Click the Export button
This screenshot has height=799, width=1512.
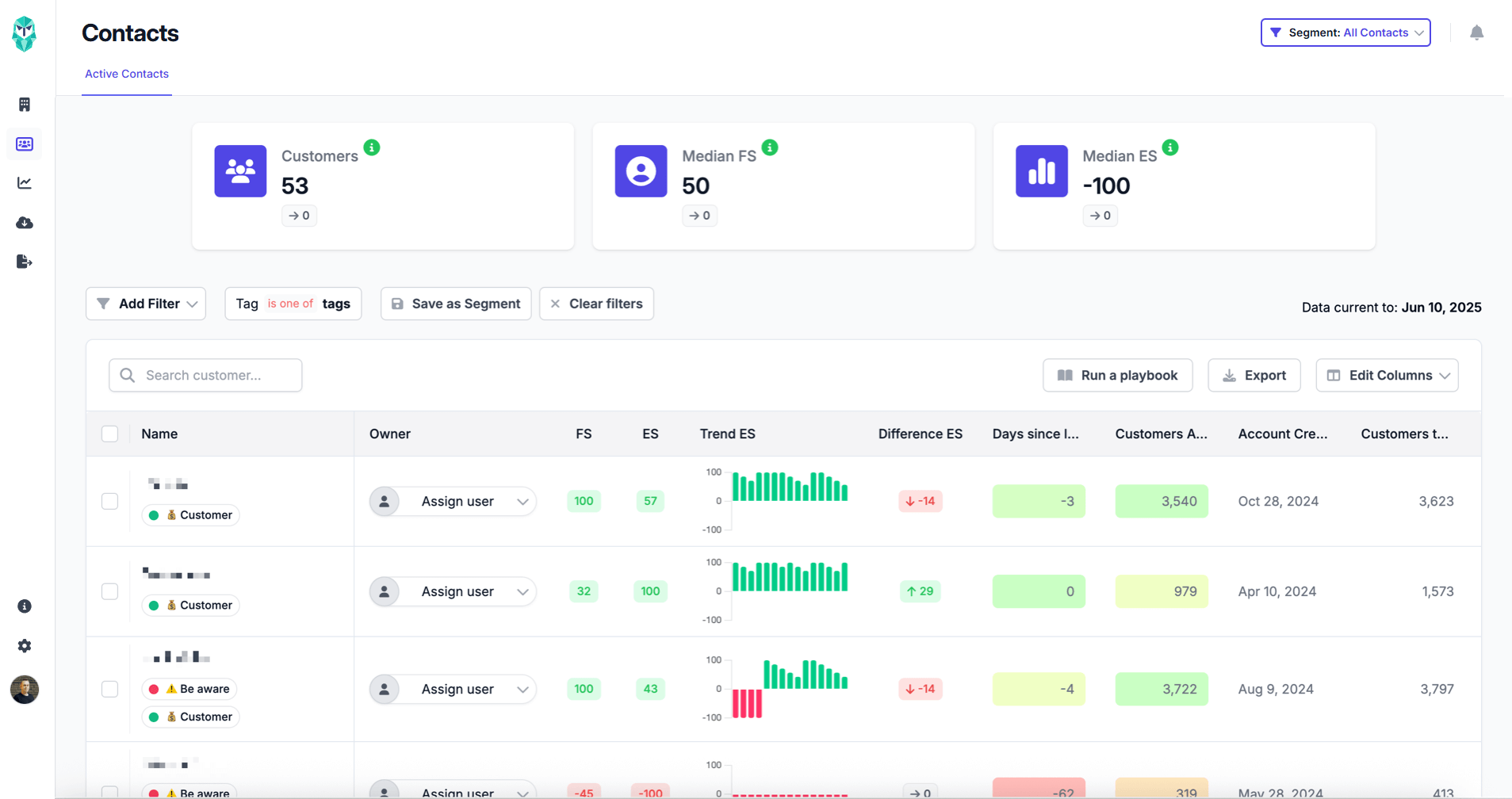pos(1254,375)
